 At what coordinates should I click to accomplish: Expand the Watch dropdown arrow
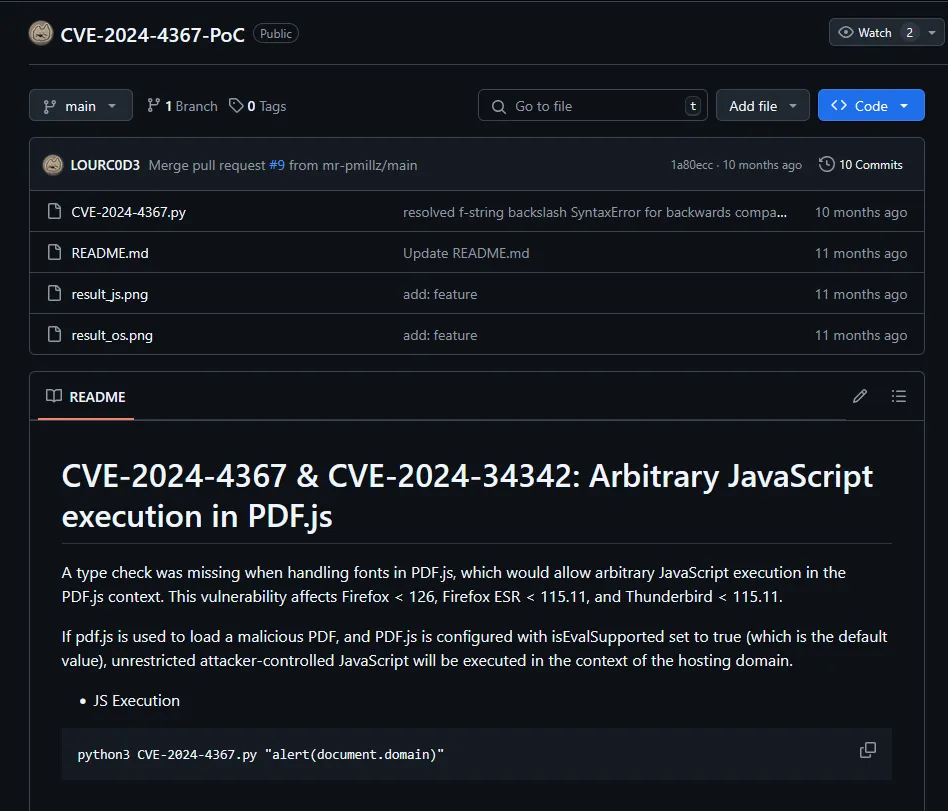tap(932, 33)
